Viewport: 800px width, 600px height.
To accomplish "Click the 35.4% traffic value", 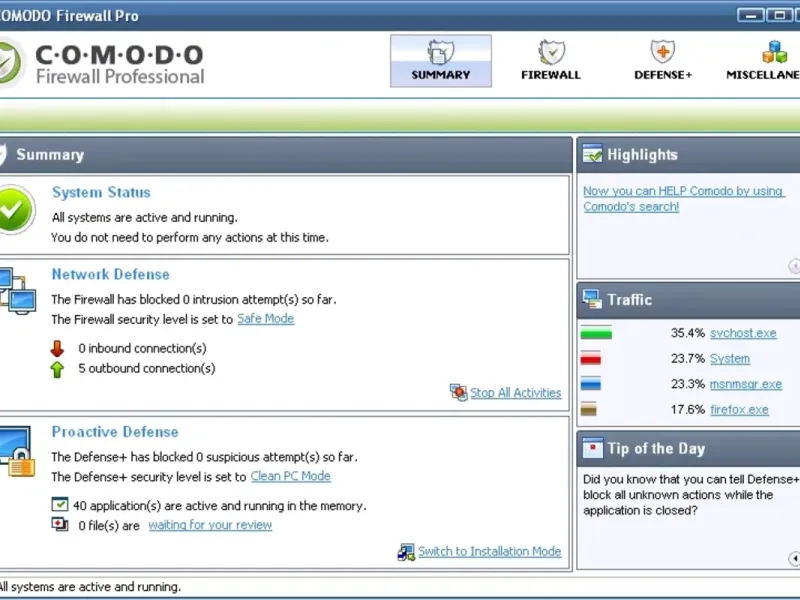I will (688, 333).
